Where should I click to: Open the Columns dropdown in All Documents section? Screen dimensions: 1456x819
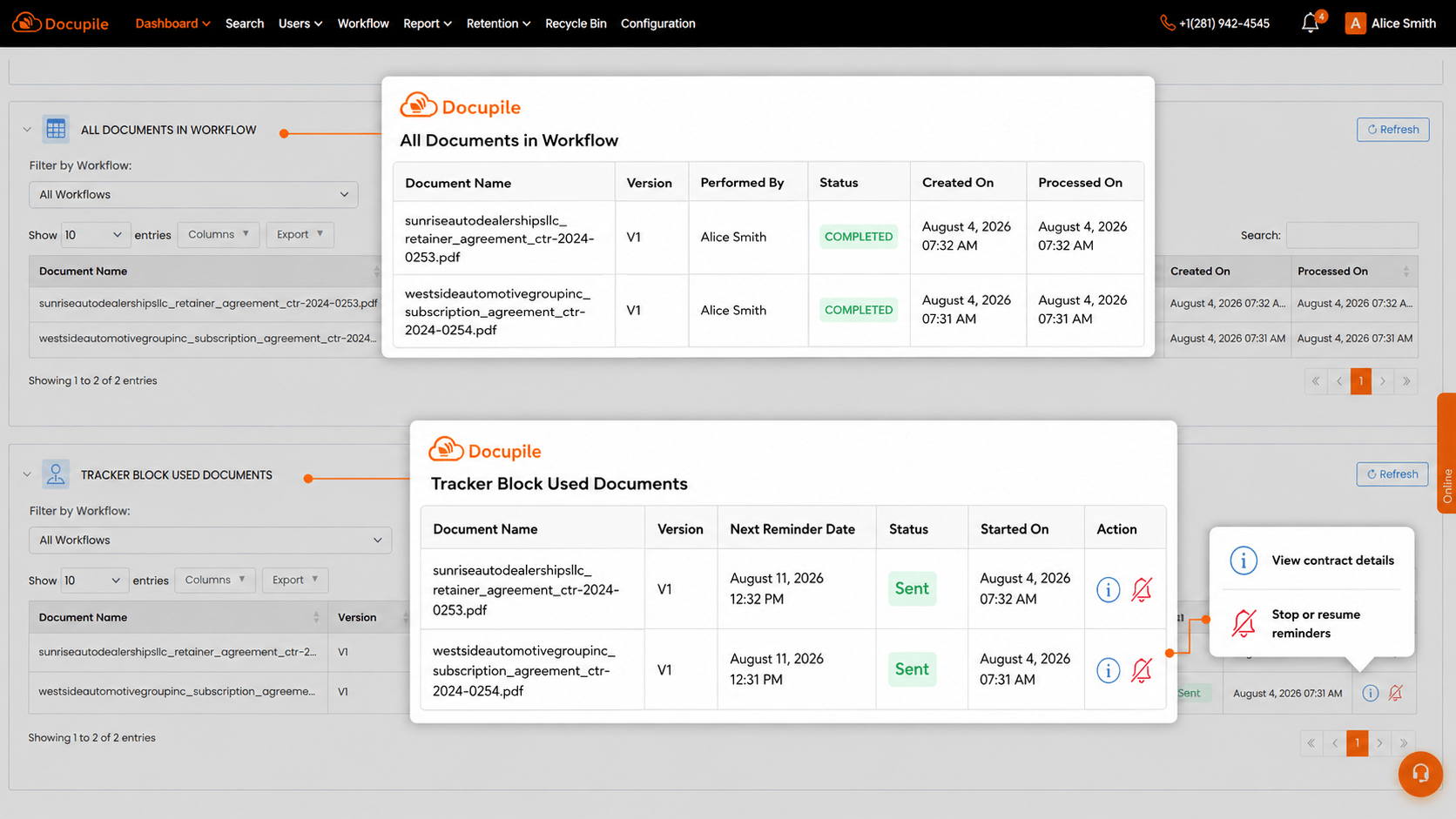pyautogui.click(x=219, y=234)
